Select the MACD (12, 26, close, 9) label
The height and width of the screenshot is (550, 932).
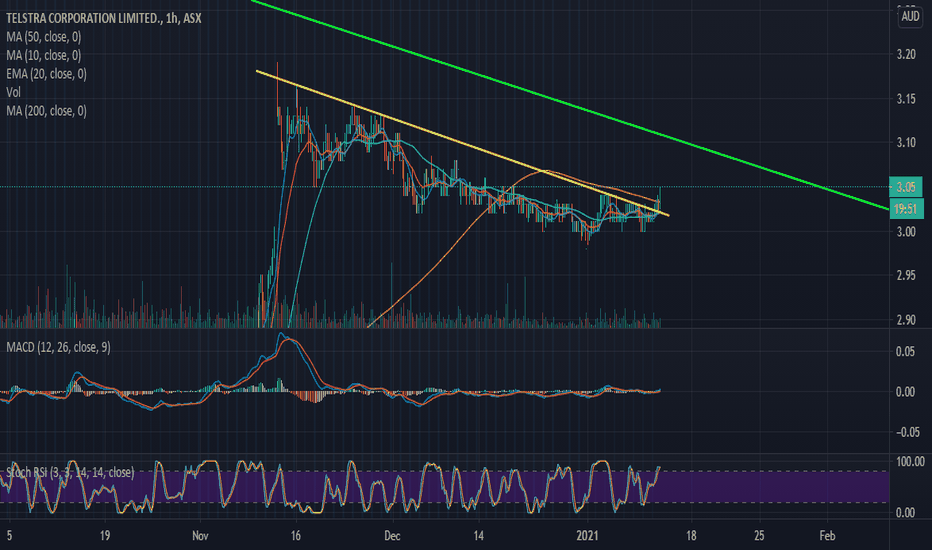point(58,347)
